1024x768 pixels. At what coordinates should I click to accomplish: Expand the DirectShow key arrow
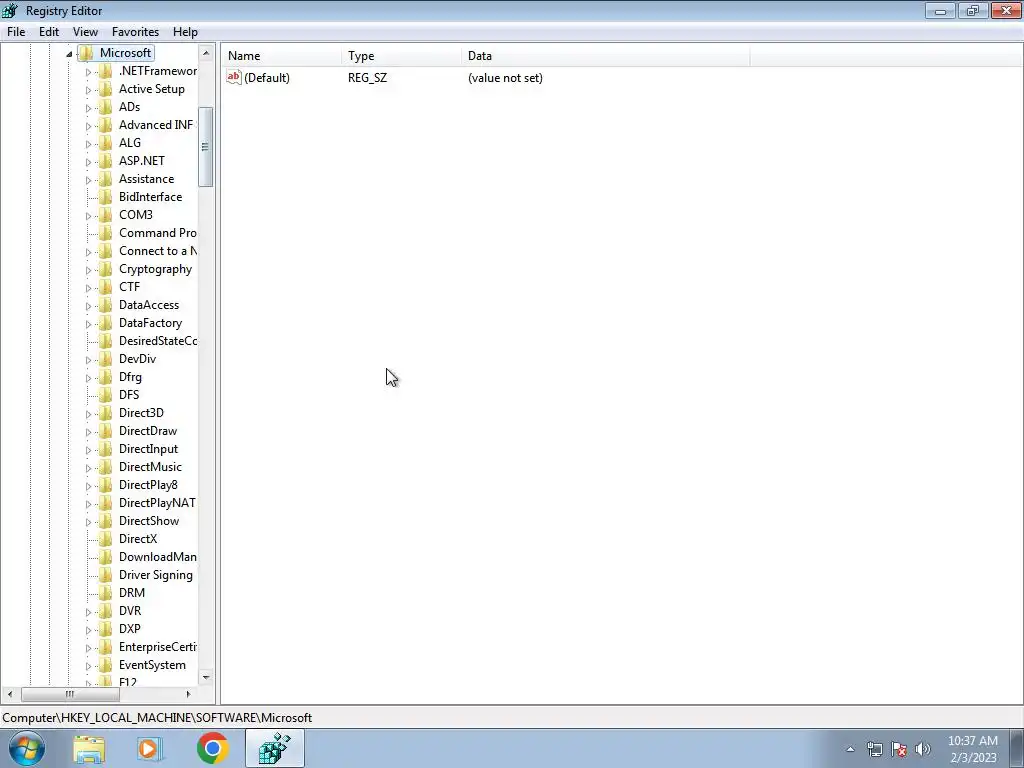point(88,522)
